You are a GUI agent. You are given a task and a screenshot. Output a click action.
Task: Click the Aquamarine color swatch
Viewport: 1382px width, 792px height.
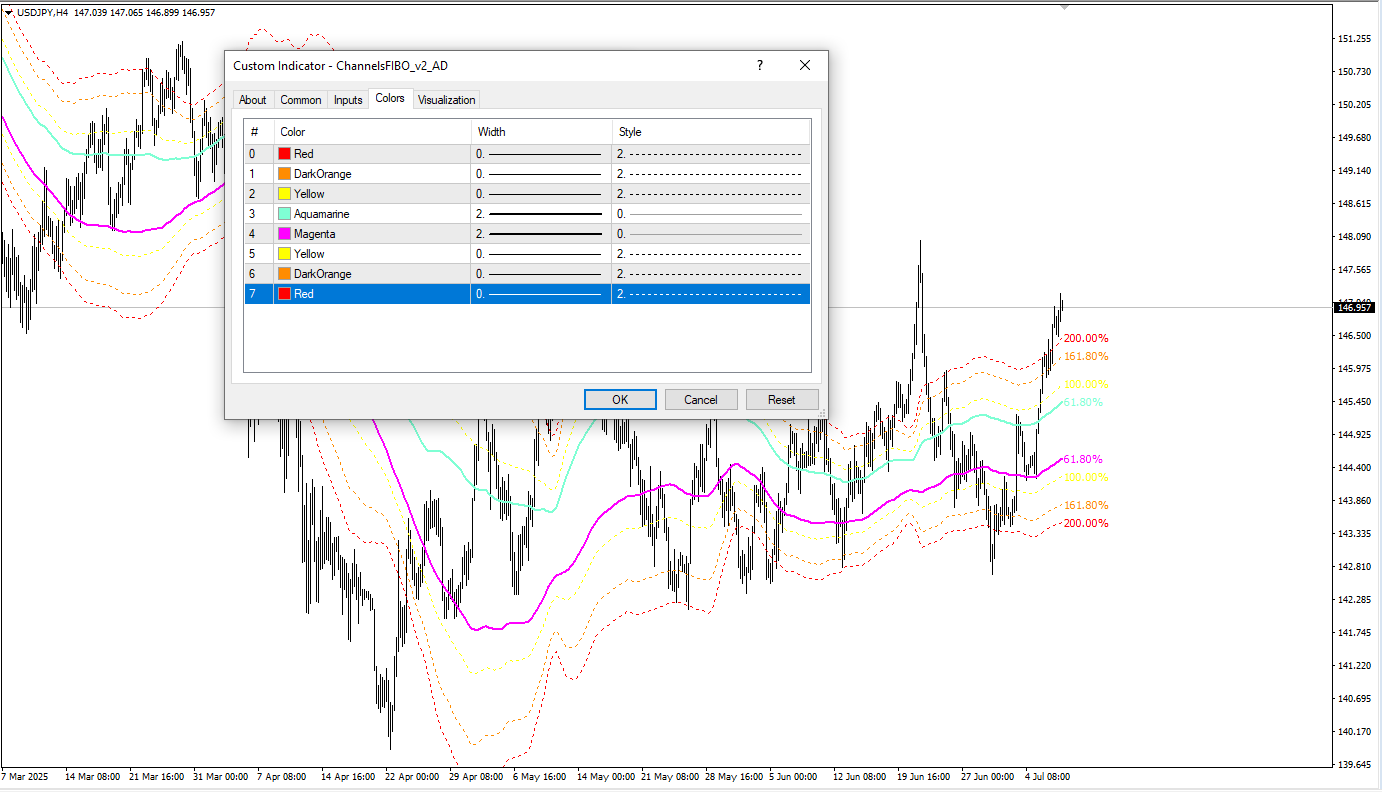click(x=285, y=214)
